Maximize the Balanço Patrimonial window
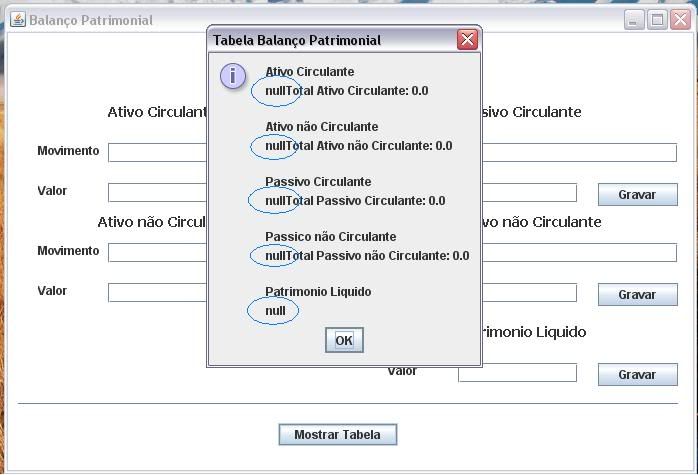Image resolution: width=698 pixels, height=475 pixels. coord(657,20)
